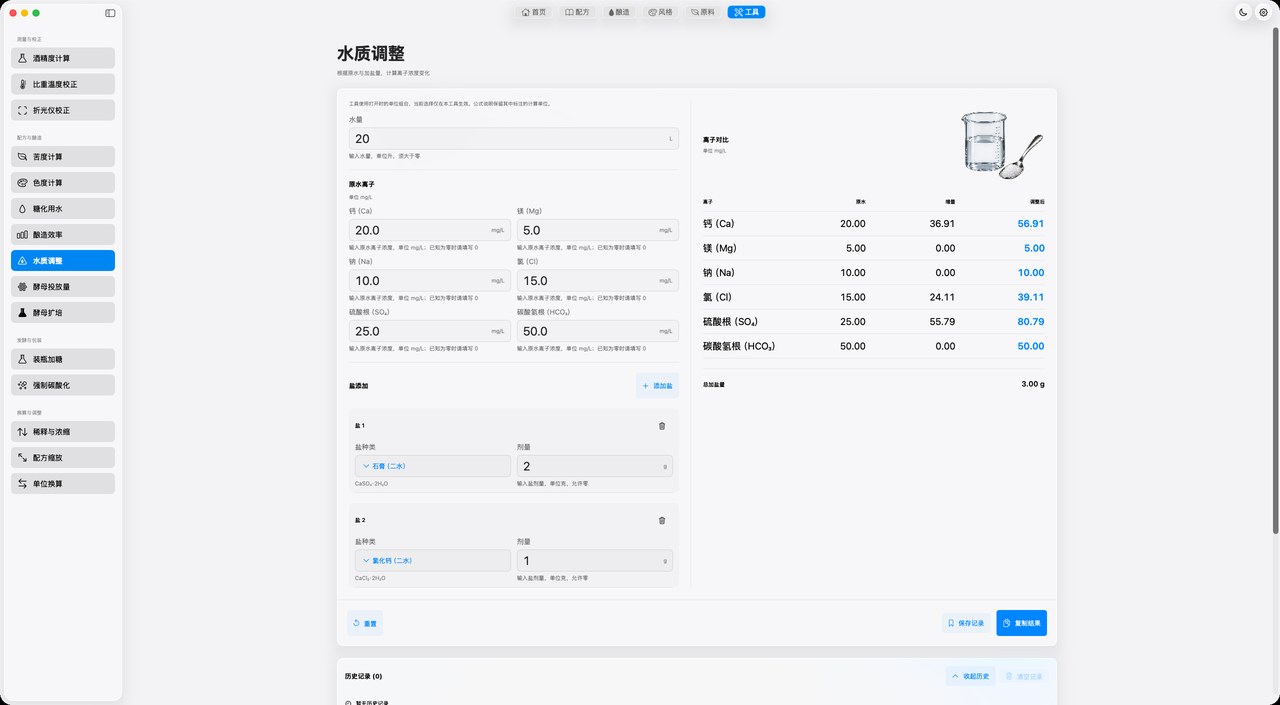Focus the 钠 (Na) concentration field
The image size is (1280, 705).
point(430,281)
